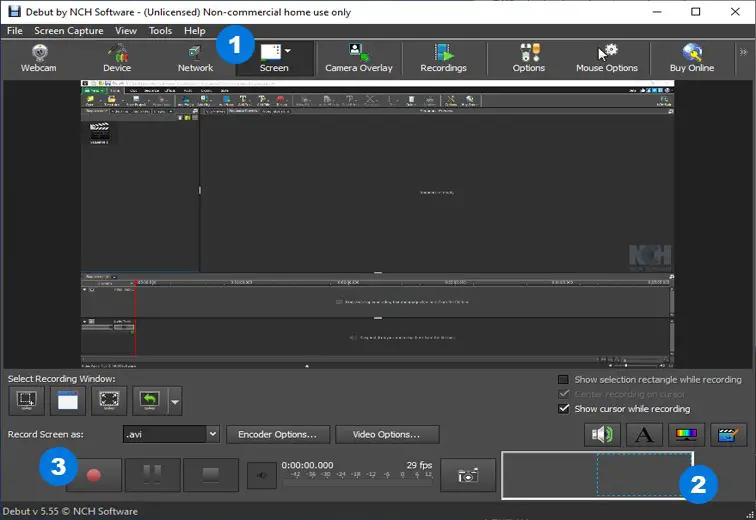Expand the Screen button dropdown arrow
The width and height of the screenshot is (756, 520).
click(288, 51)
